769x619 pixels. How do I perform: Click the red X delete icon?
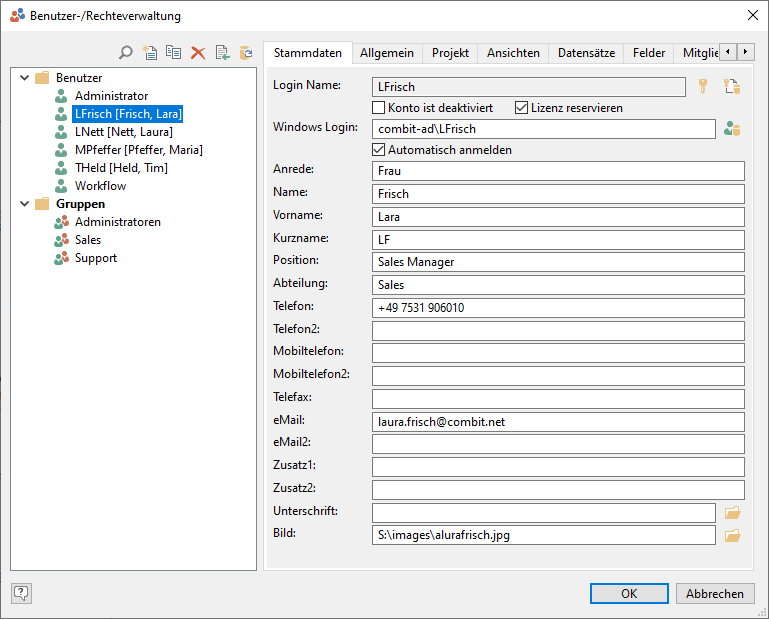(198, 53)
